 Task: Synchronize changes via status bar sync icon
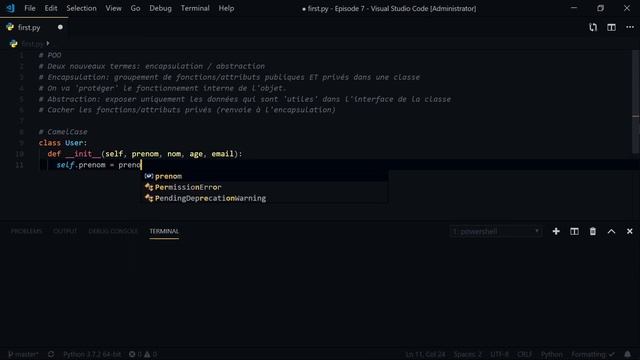click(x=51, y=354)
